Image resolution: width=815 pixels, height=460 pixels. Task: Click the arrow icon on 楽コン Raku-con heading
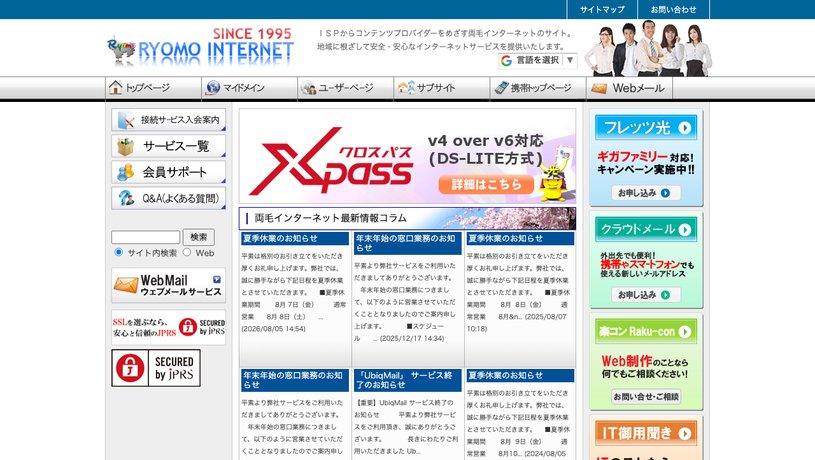coord(685,332)
